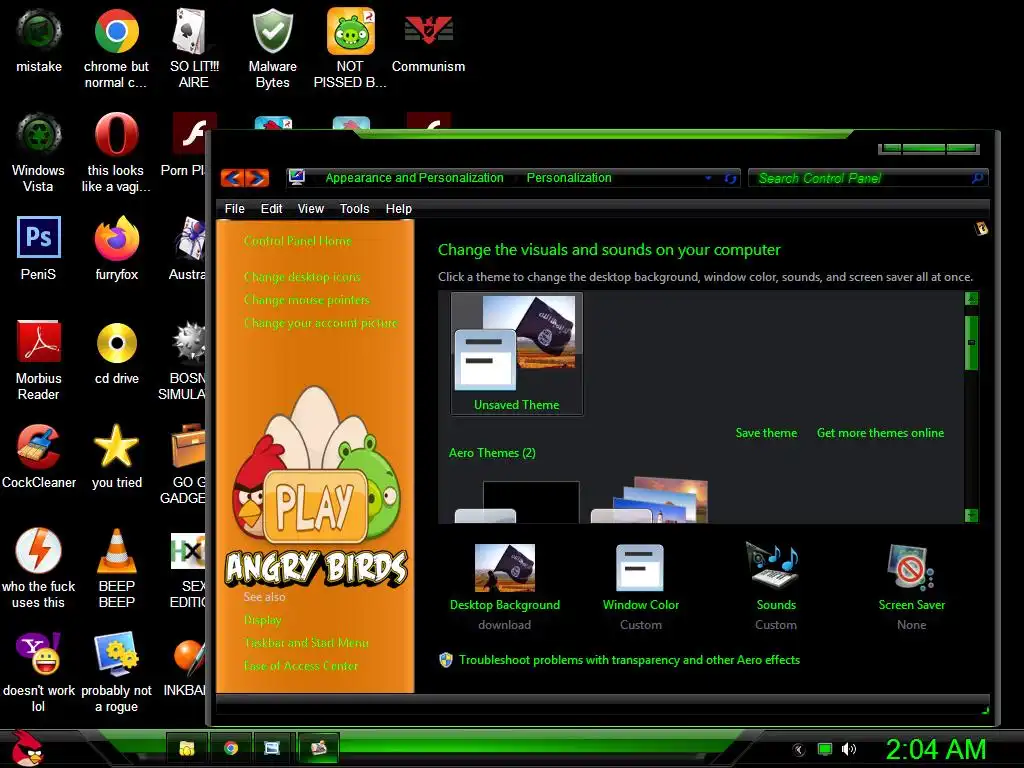This screenshot has width=1024, height=768.
Task: Open the View menu
Action: pos(311,209)
